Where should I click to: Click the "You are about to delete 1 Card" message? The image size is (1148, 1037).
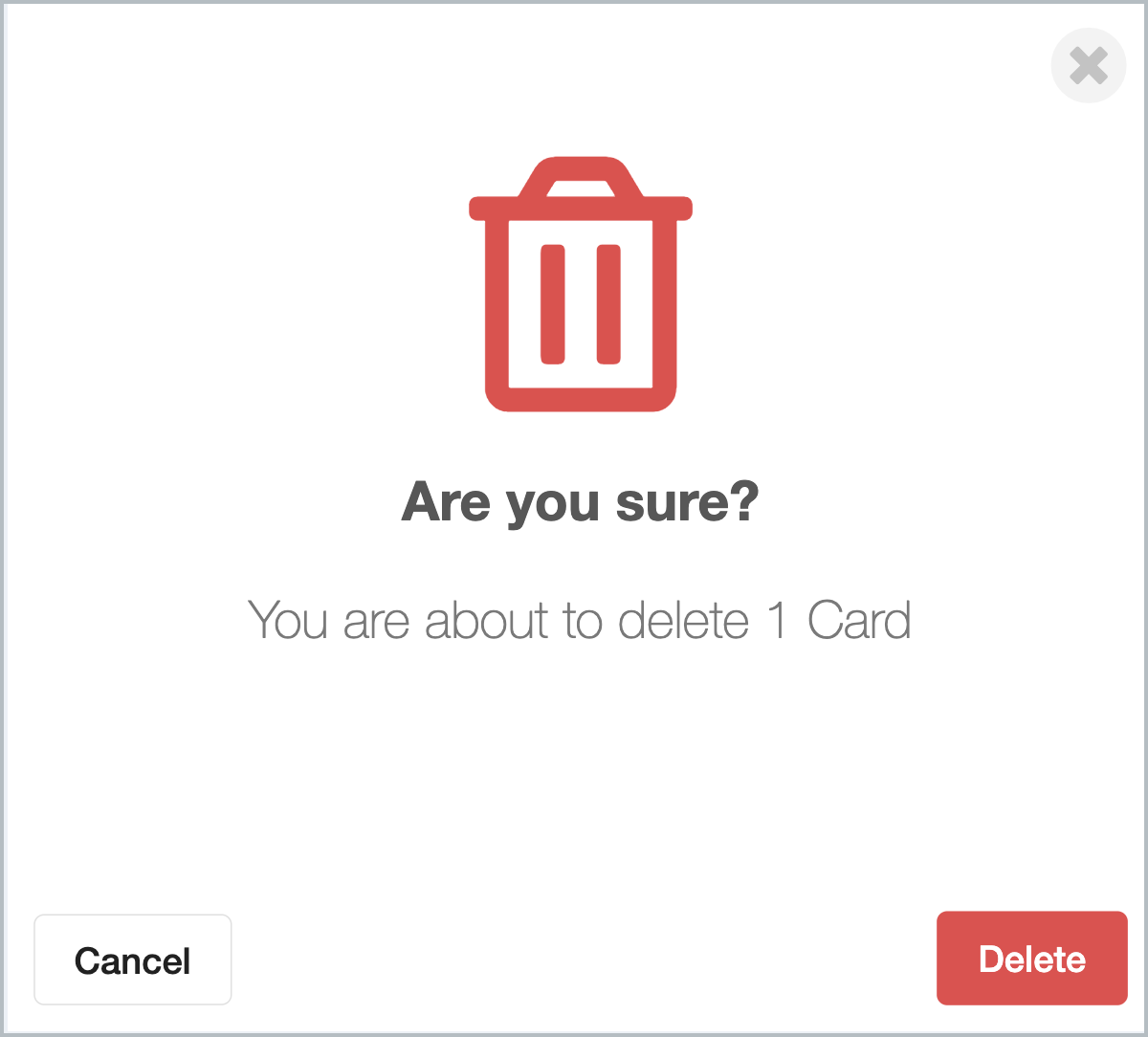point(580,621)
